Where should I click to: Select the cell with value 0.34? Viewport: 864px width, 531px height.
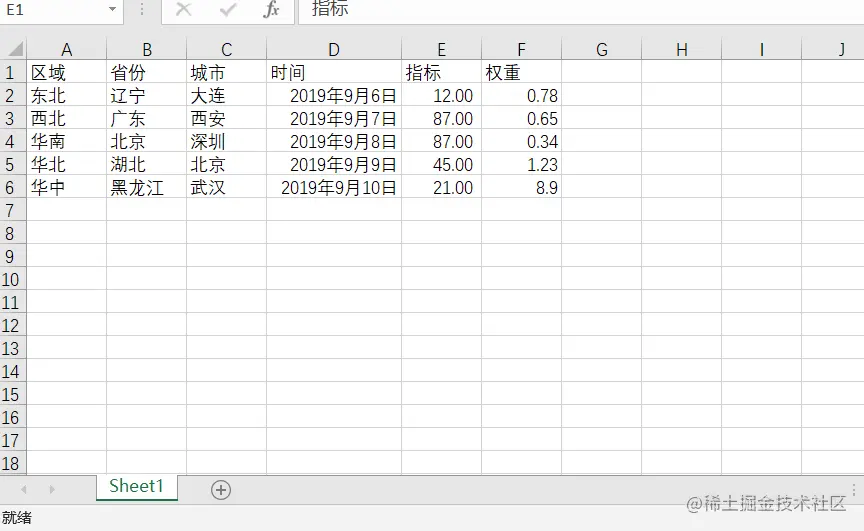[521, 142]
